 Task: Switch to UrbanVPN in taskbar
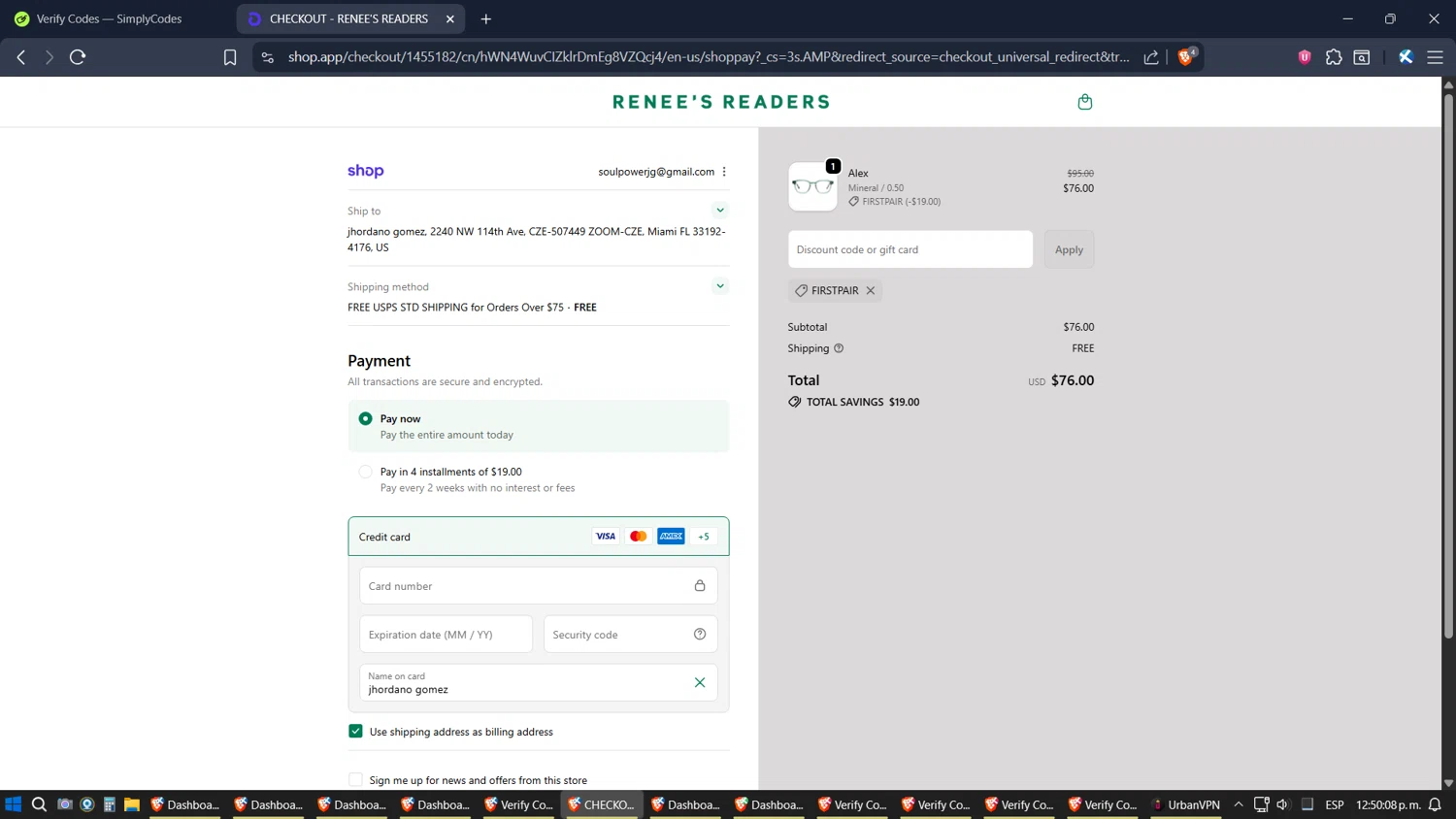1185,804
